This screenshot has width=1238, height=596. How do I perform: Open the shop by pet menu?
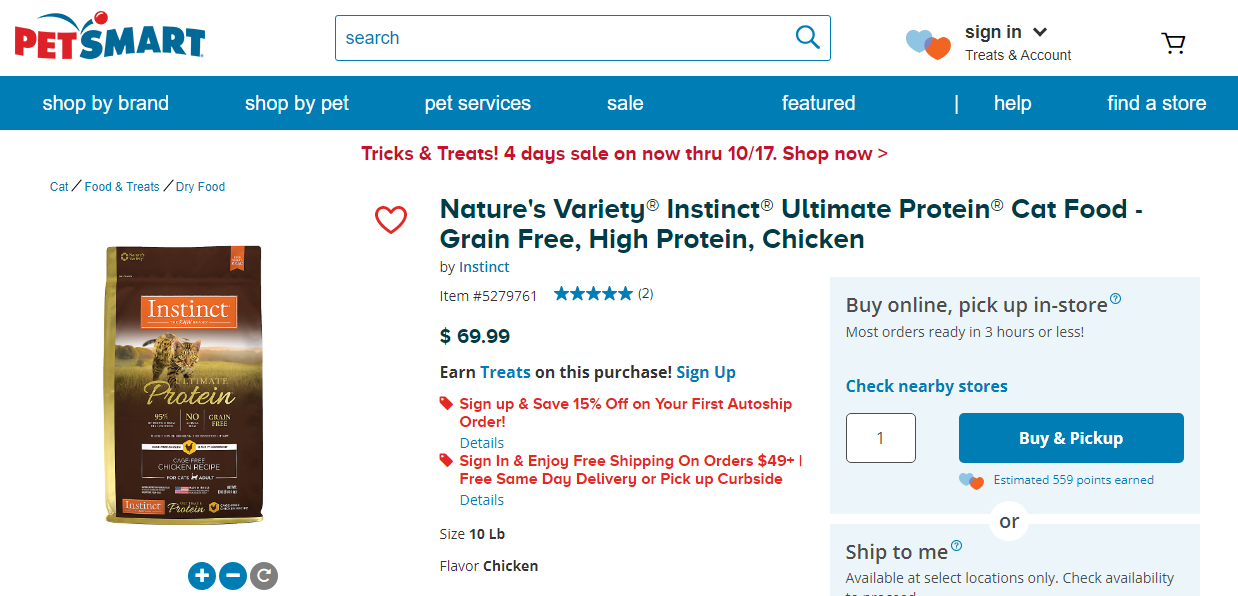[x=297, y=103]
